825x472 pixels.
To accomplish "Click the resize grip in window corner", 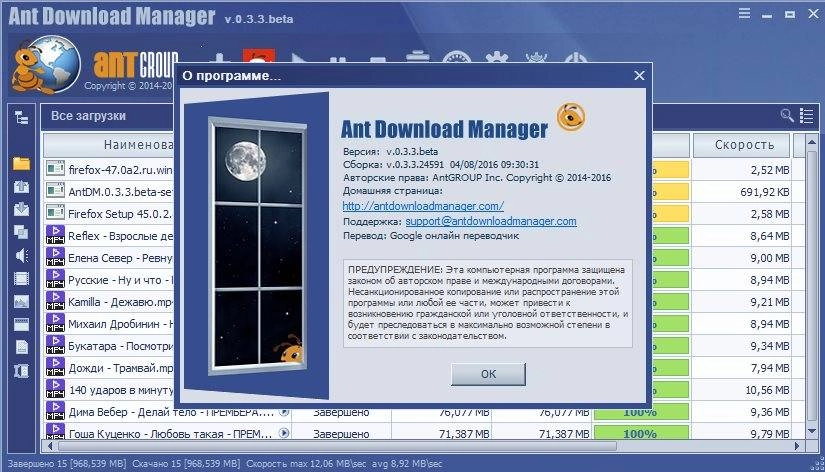I will pos(817,464).
